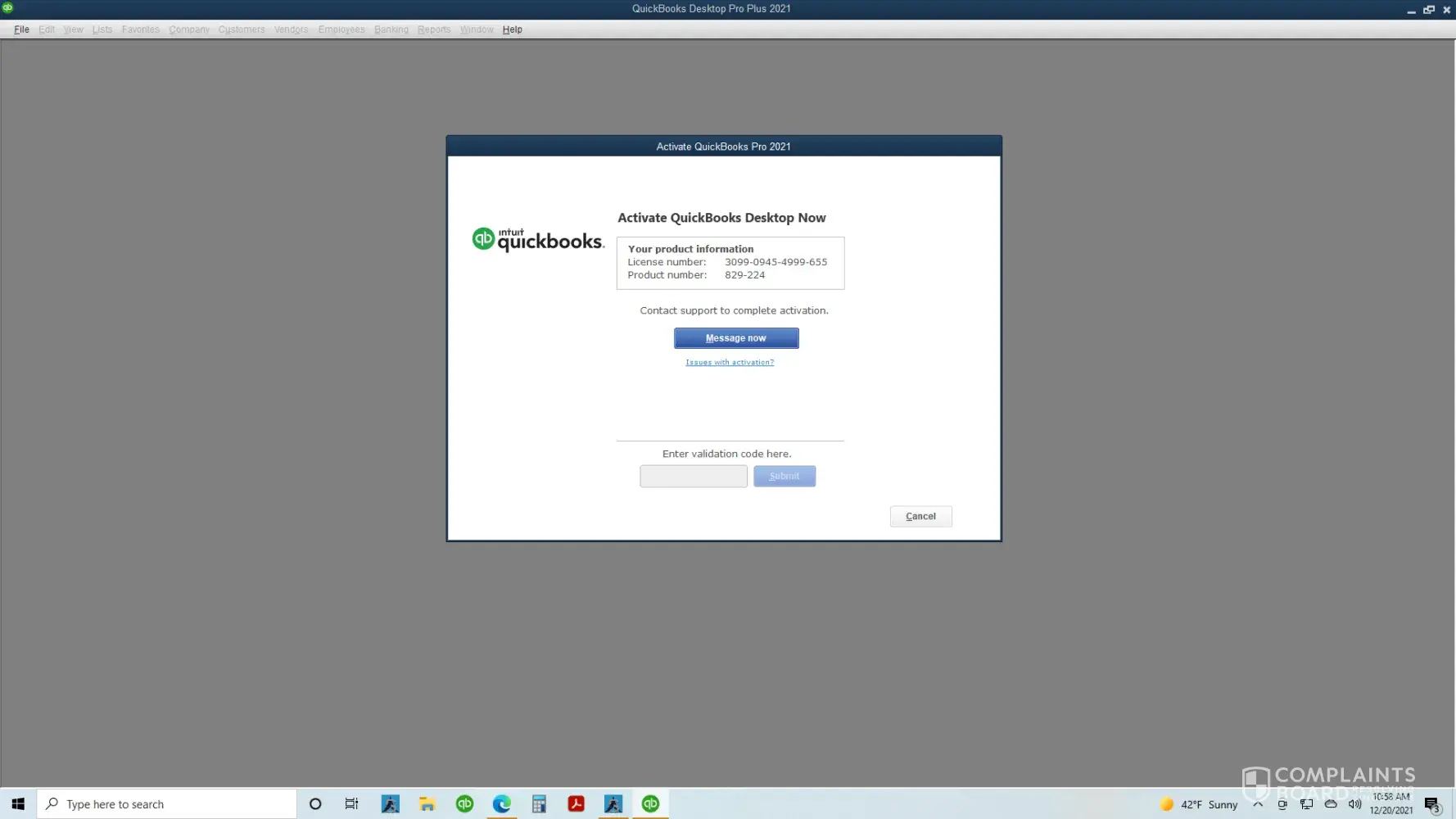
Task: Open the Windows Start menu
Action: pyautogui.click(x=18, y=804)
